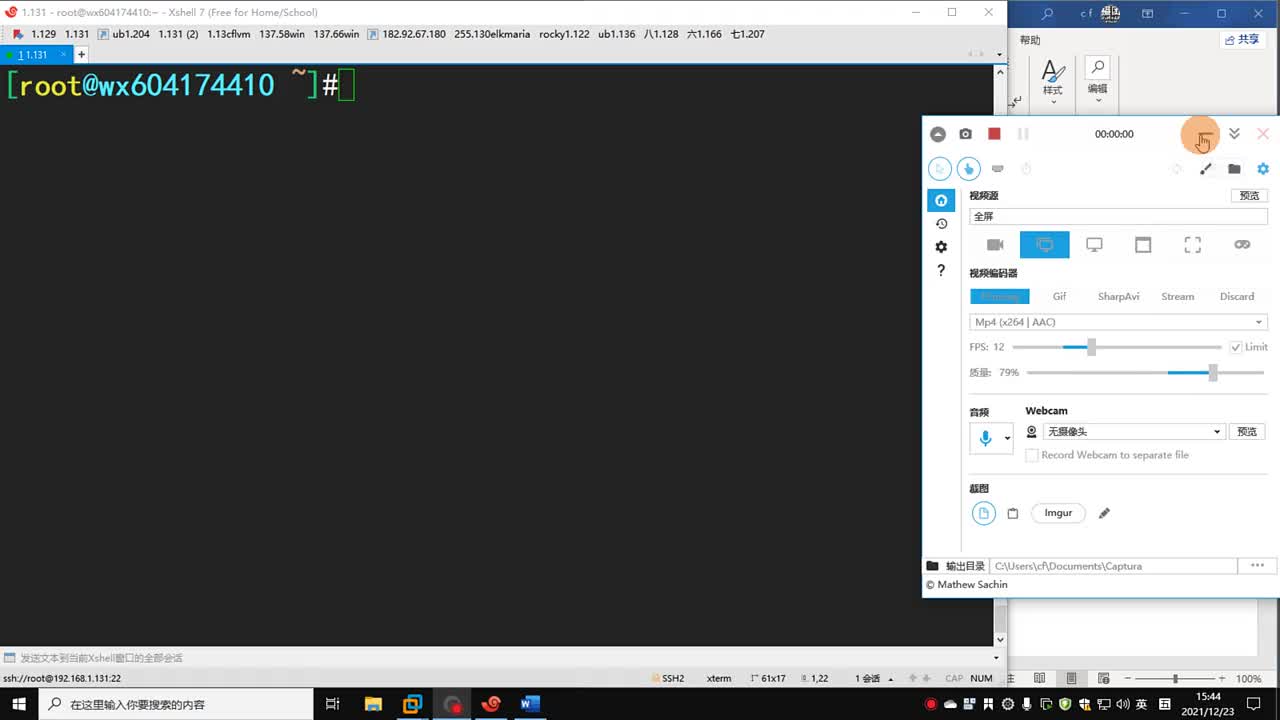Open output folder icon in Captura toolbar
The height and width of the screenshot is (720, 1280).
click(x=1234, y=169)
